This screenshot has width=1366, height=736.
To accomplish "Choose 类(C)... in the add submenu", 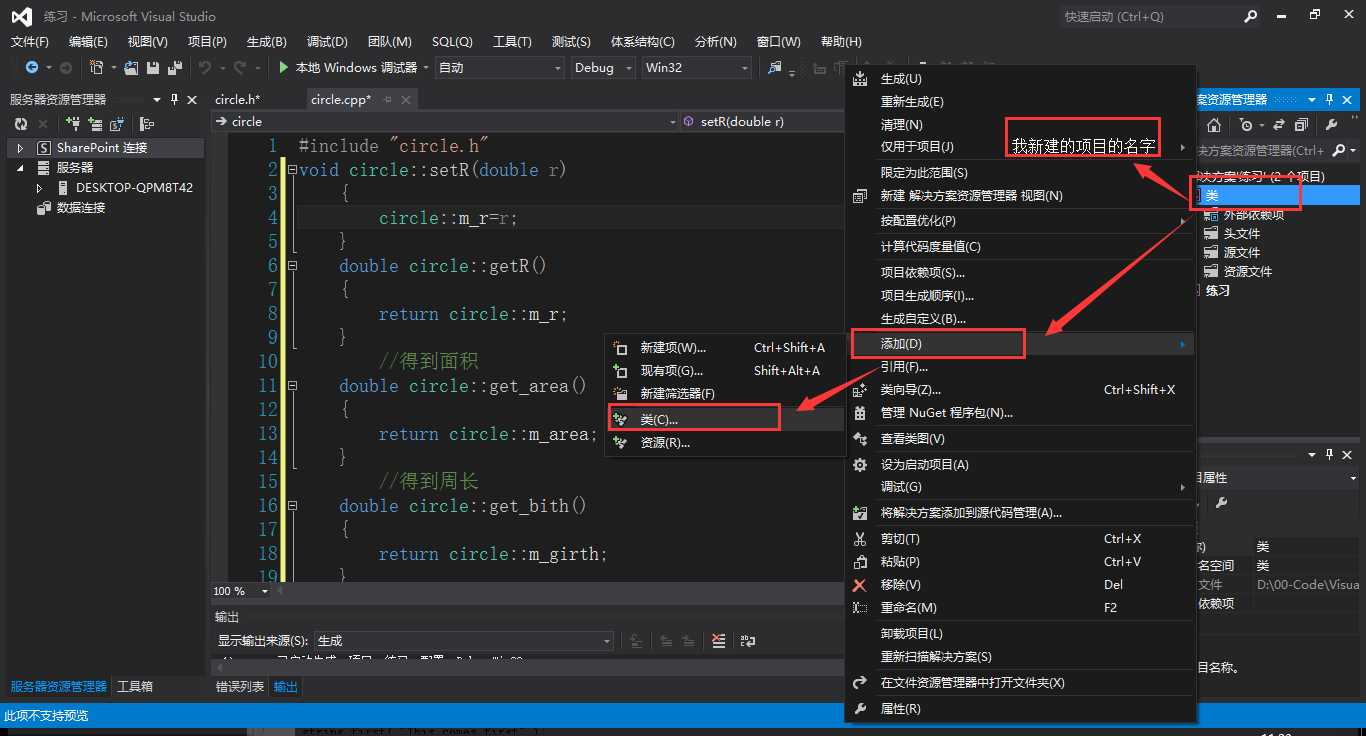I will pyautogui.click(x=725, y=420).
